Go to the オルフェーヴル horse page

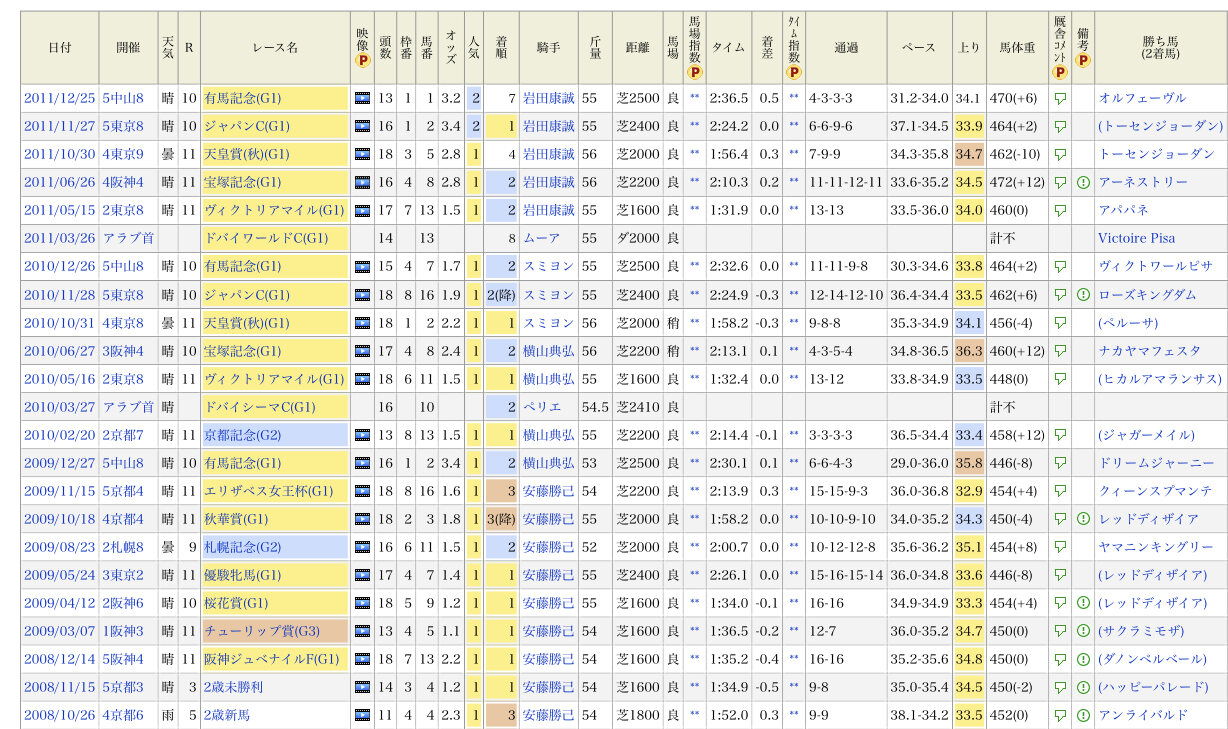1142,98
